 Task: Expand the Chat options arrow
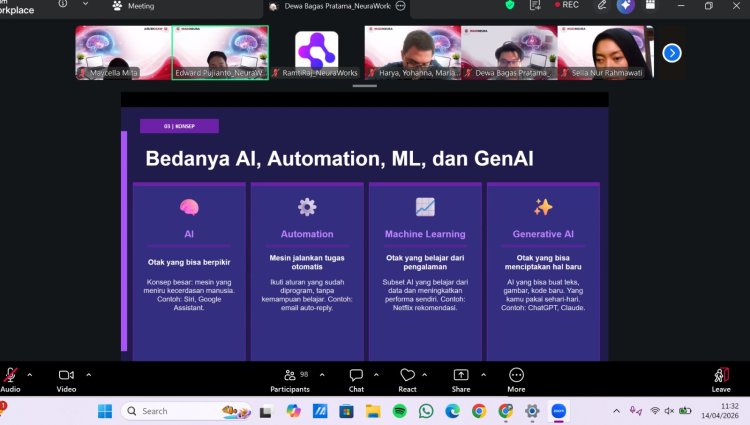376,375
